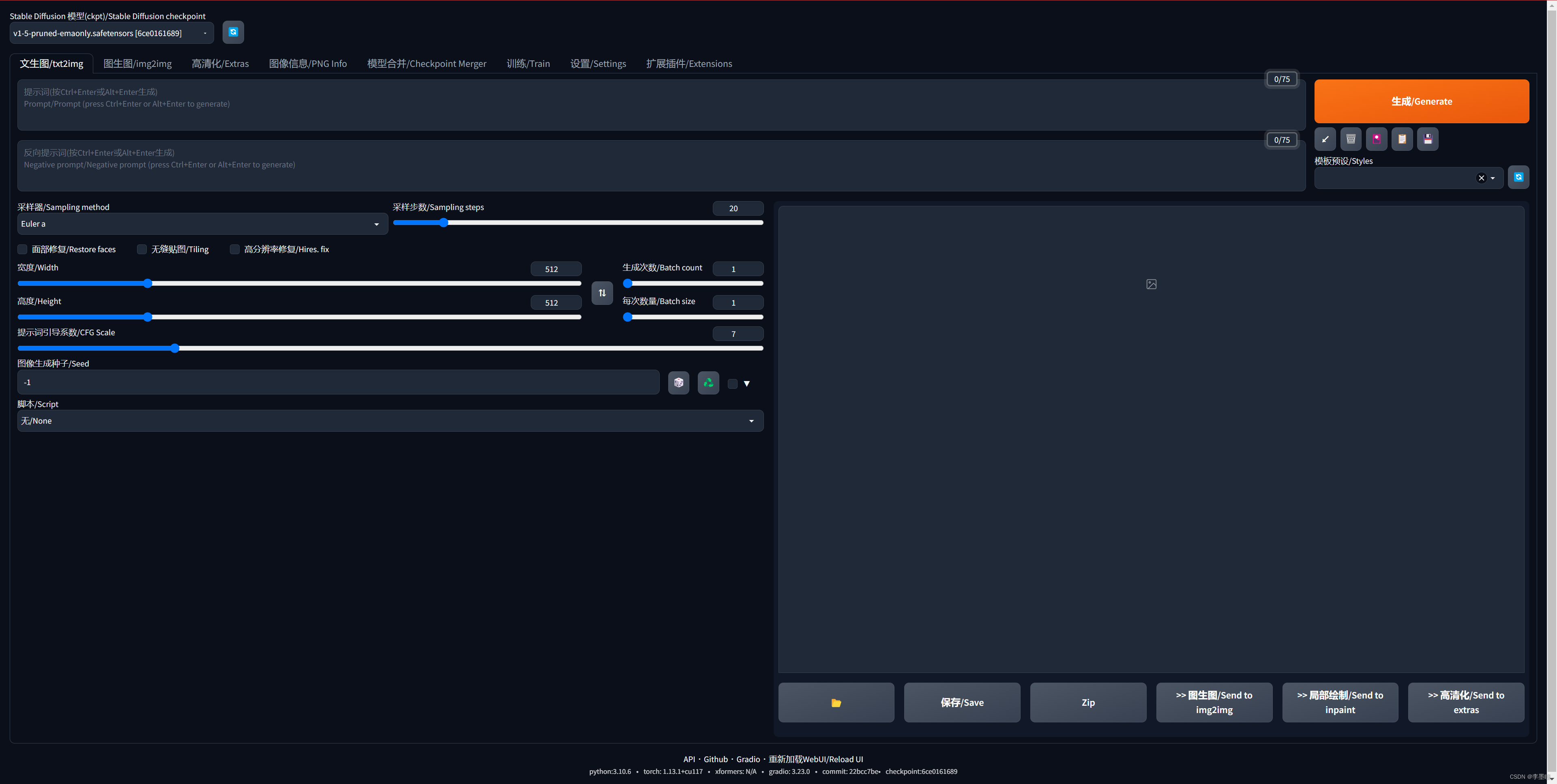Click the pink image icon to show extra networks

click(x=1376, y=138)
